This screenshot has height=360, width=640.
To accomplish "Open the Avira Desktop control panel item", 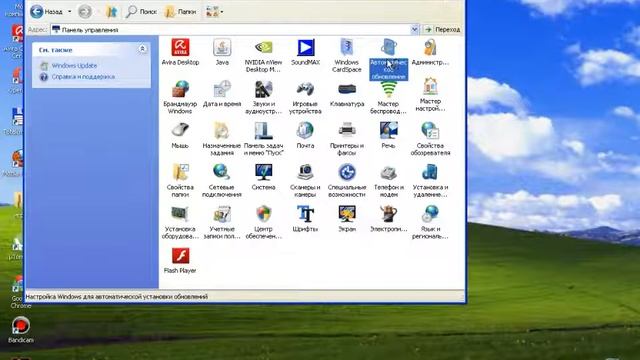I will [x=180, y=52].
